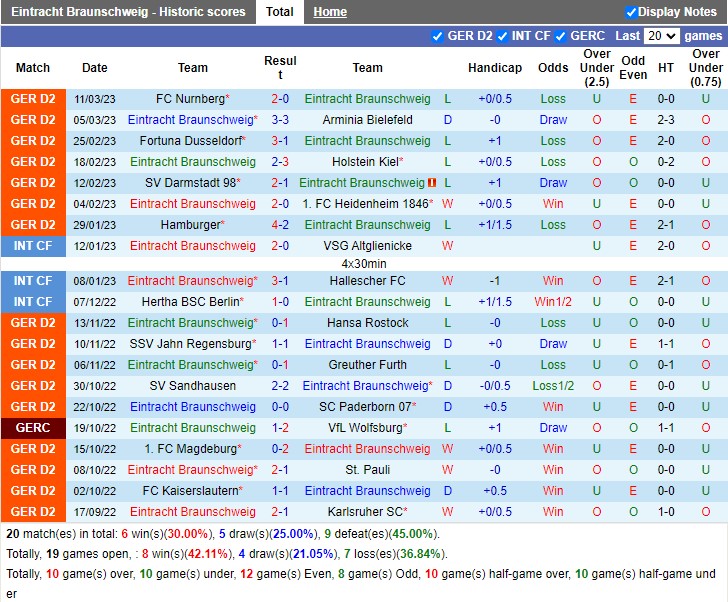
Task: Click St. Pauli team name
Action: tap(367, 470)
